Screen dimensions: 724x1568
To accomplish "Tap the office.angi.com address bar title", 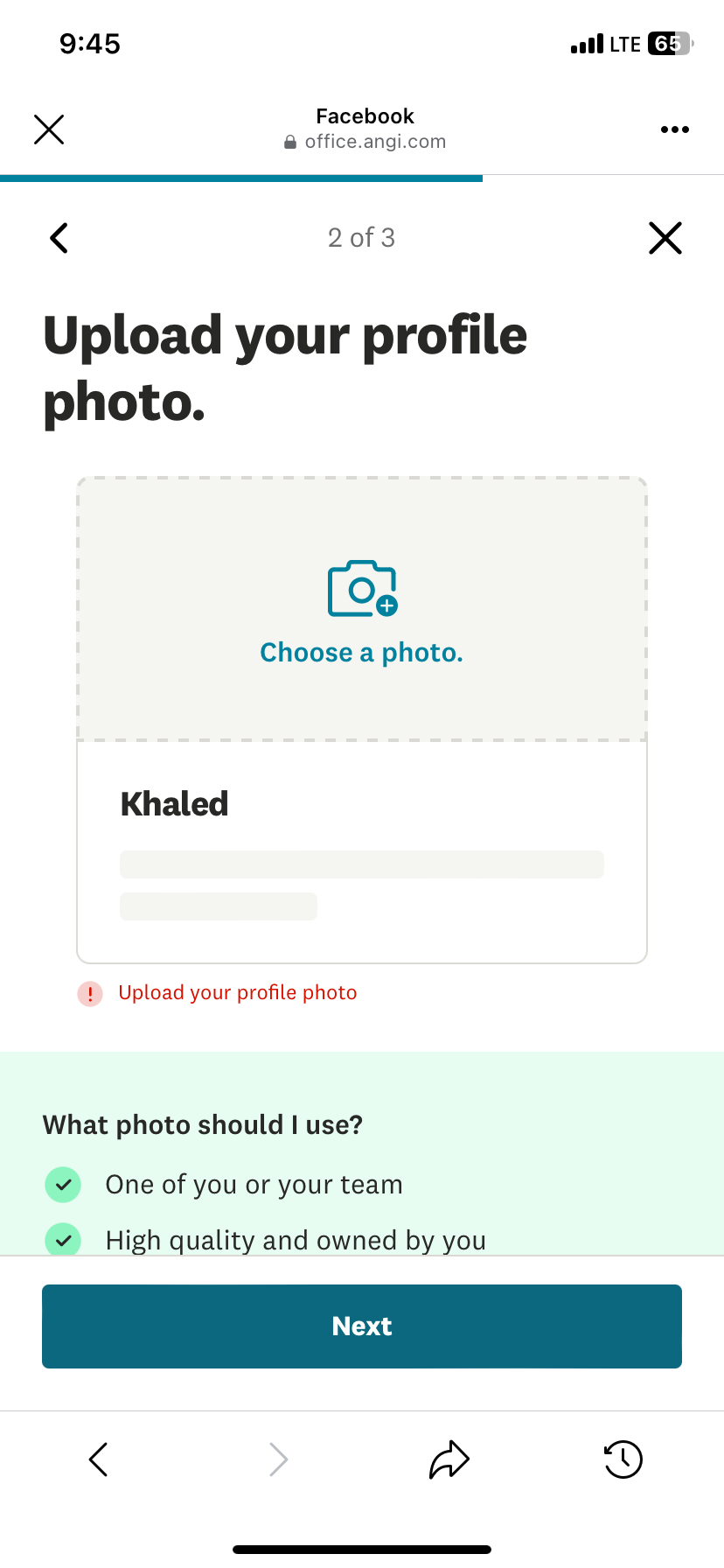I will coord(375,141).
